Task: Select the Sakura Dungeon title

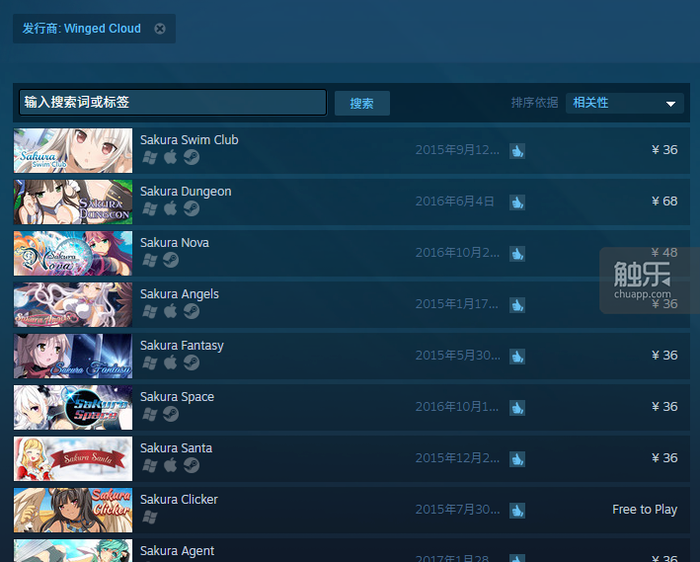Action: (x=186, y=191)
